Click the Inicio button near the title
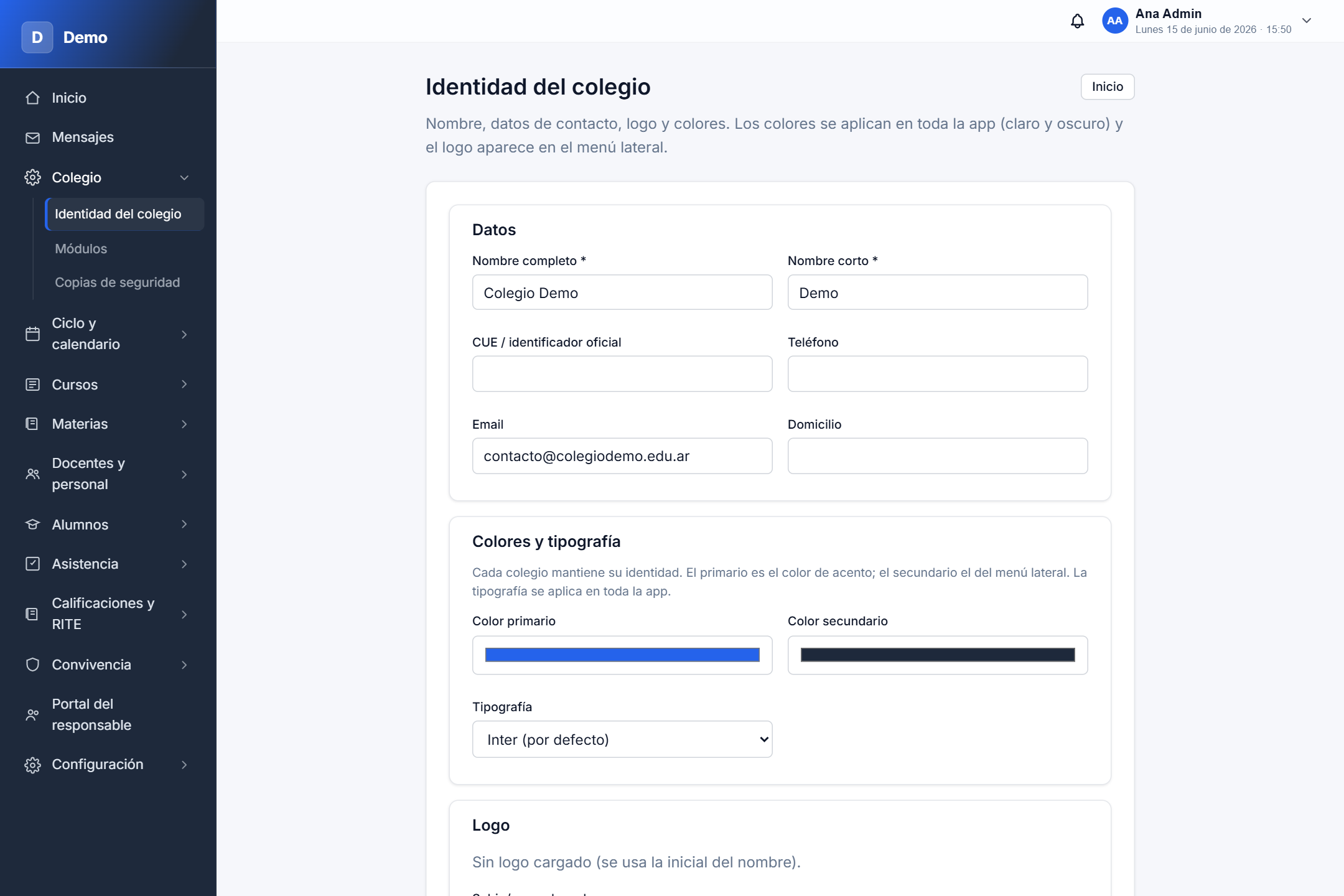This screenshot has width=1344, height=896. 1108,86
